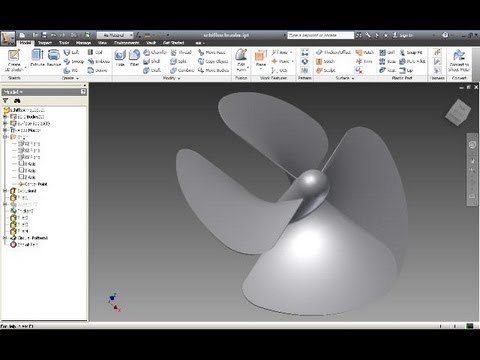Click Sign In in title bar
The image size is (480, 360).
(403, 35)
